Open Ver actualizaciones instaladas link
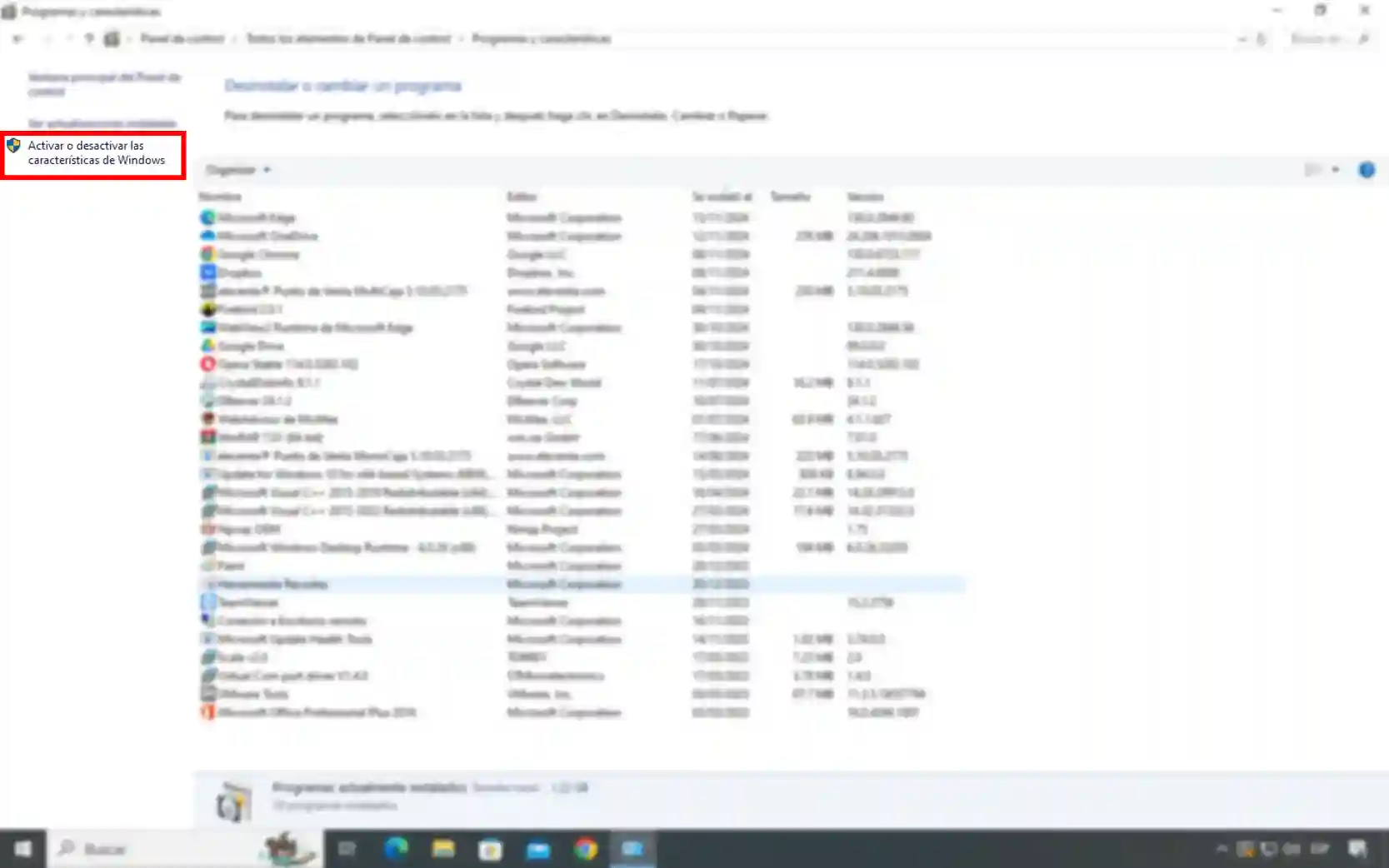1389x868 pixels. coord(102,123)
